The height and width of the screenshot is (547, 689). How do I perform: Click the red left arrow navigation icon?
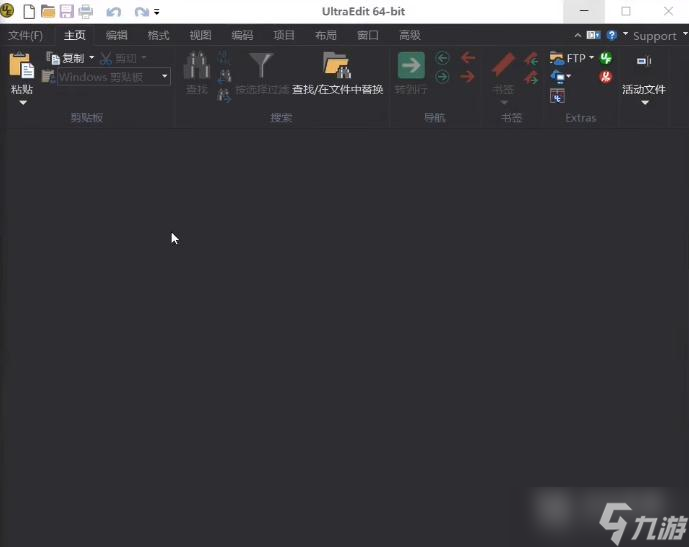[x=468, y=58]
